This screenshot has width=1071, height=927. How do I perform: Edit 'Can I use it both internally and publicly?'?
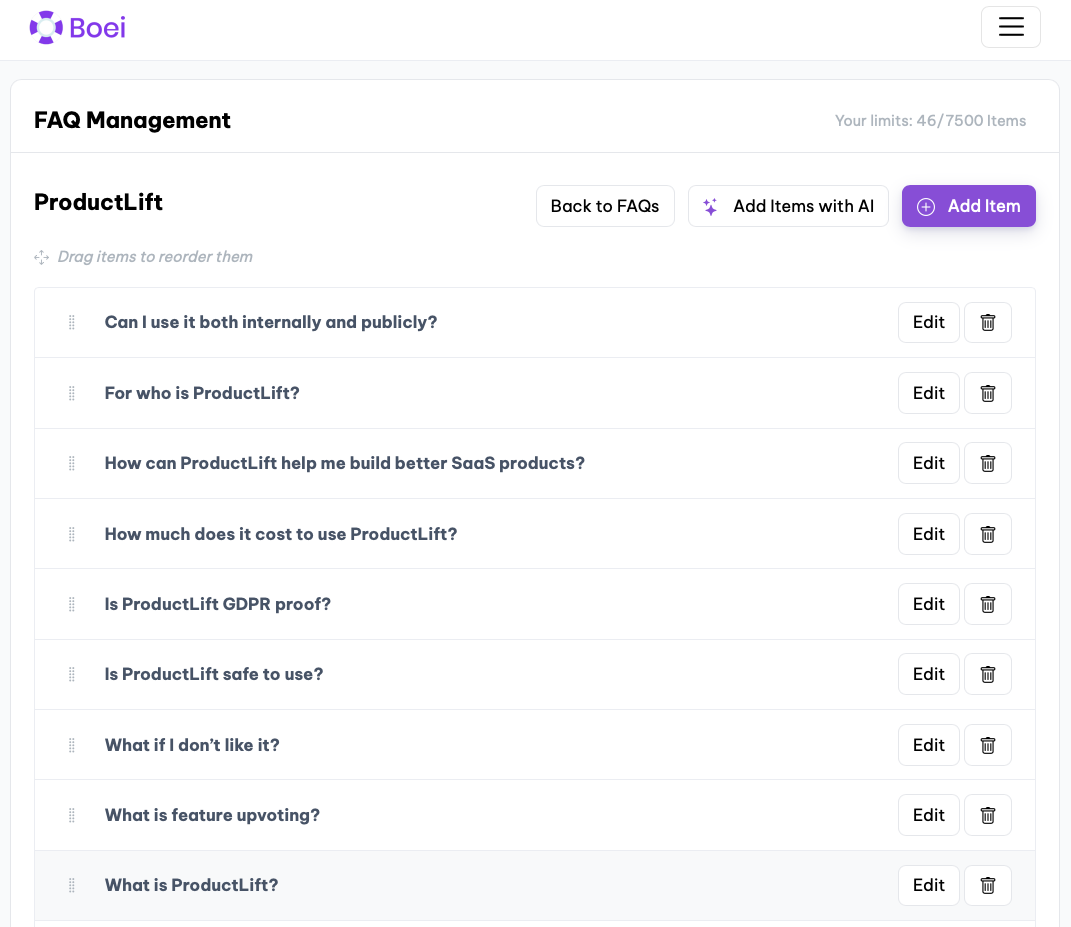click(928, 322)
